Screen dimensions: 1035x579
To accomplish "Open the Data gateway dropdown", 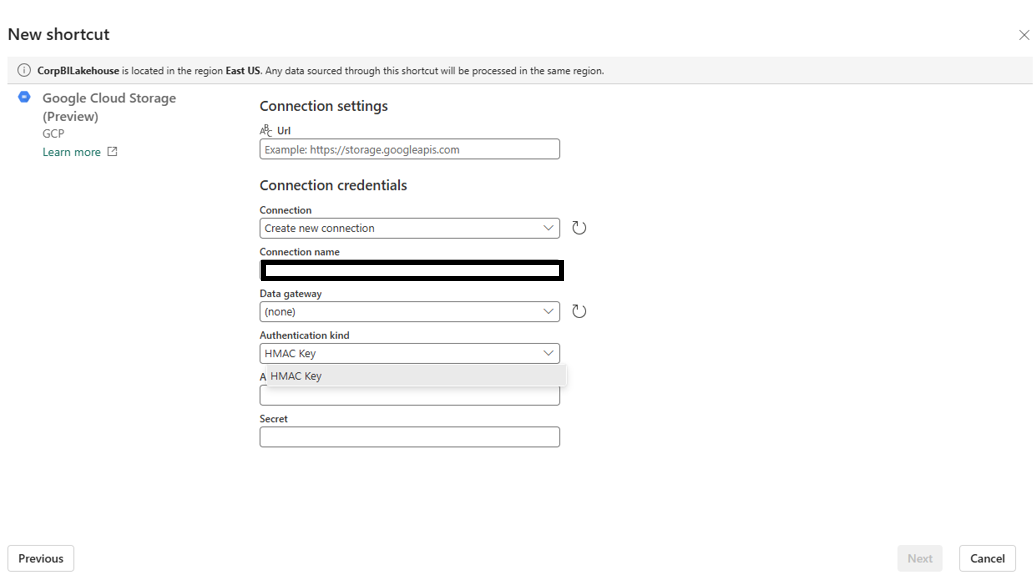I will (409, 311).
